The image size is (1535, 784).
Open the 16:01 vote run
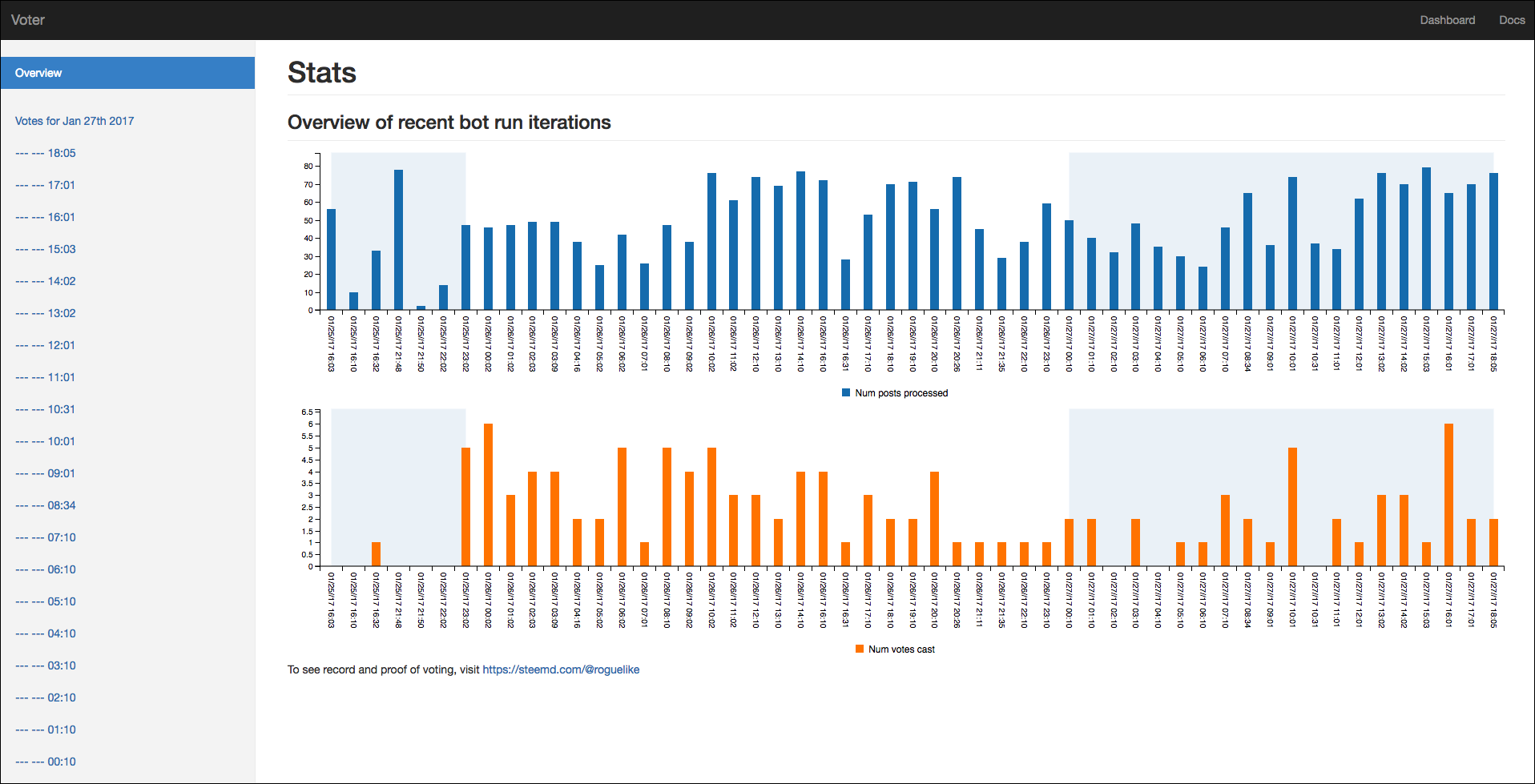click(46, 217)
